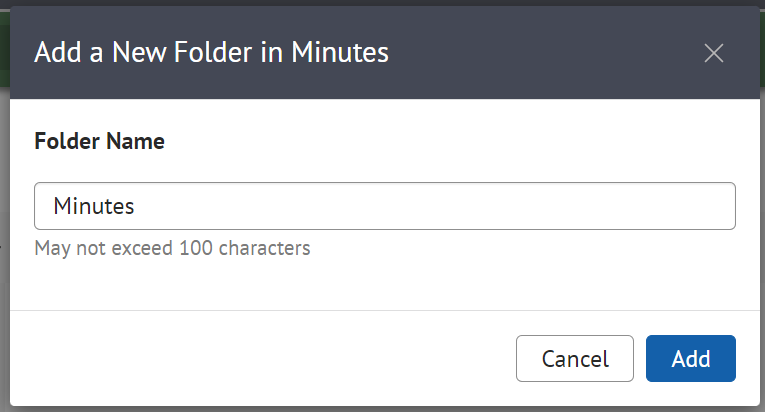This screenshot has width=765, height=412.
Task: Dismiss the modal with the top-right X
Action: point(713,54)
